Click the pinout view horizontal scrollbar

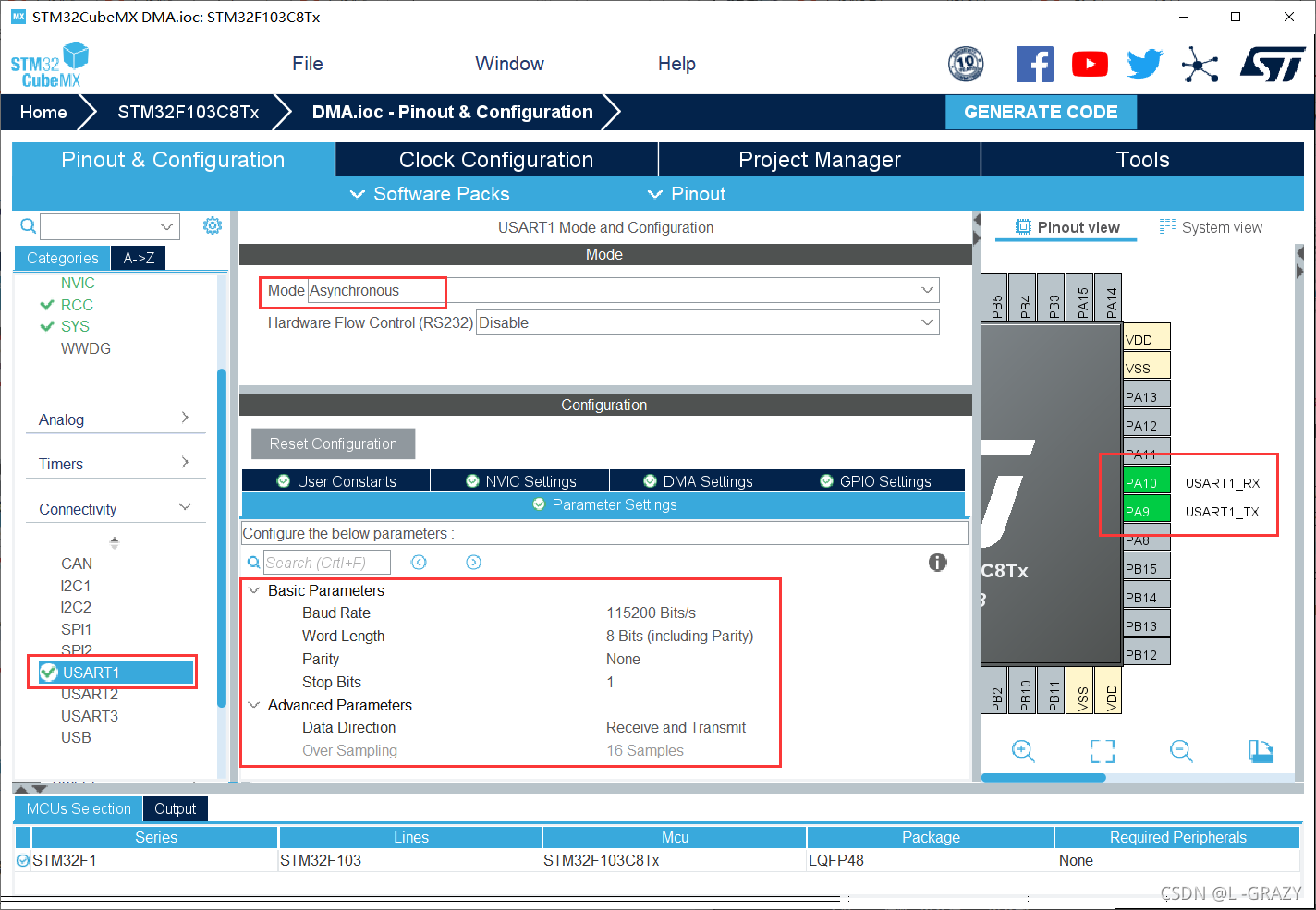click(1043, 777)
